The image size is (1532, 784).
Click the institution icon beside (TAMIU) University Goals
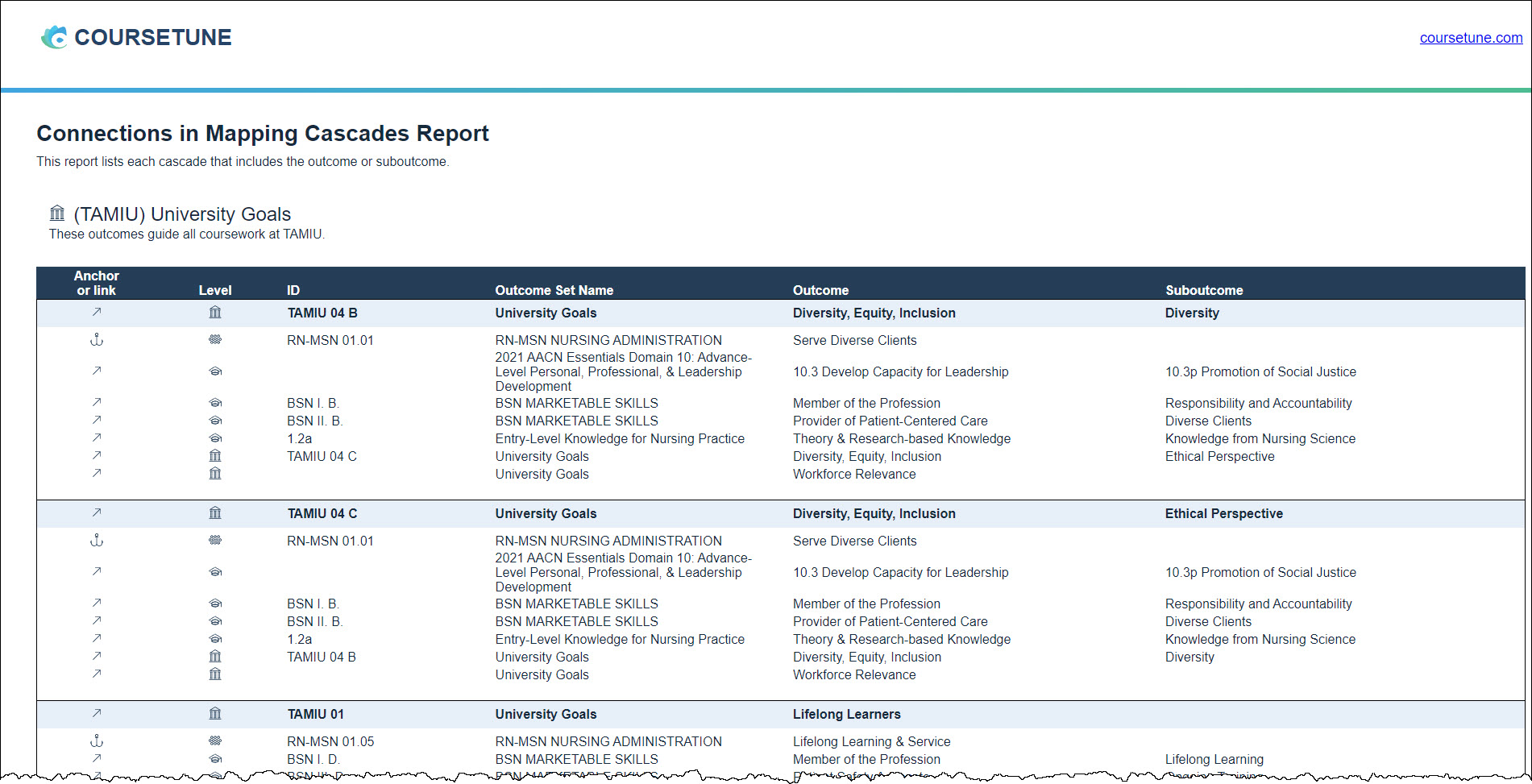[57, 214]
